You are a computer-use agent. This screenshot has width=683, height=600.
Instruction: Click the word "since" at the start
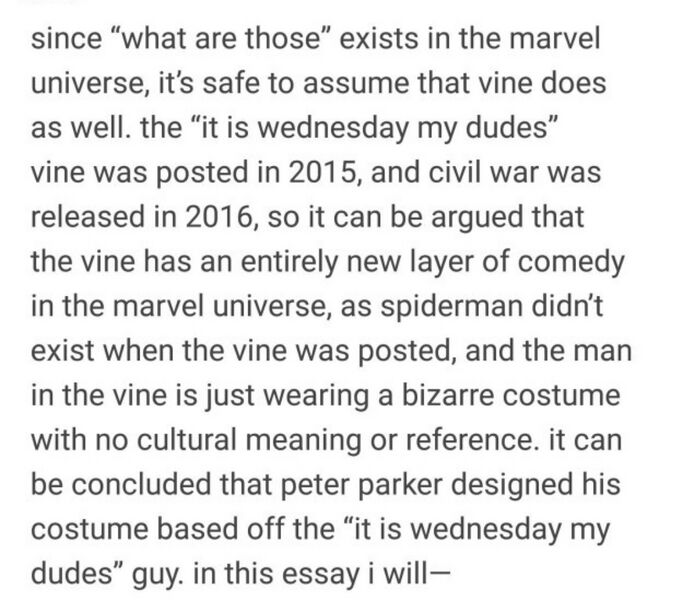click(x=58, y=43)
